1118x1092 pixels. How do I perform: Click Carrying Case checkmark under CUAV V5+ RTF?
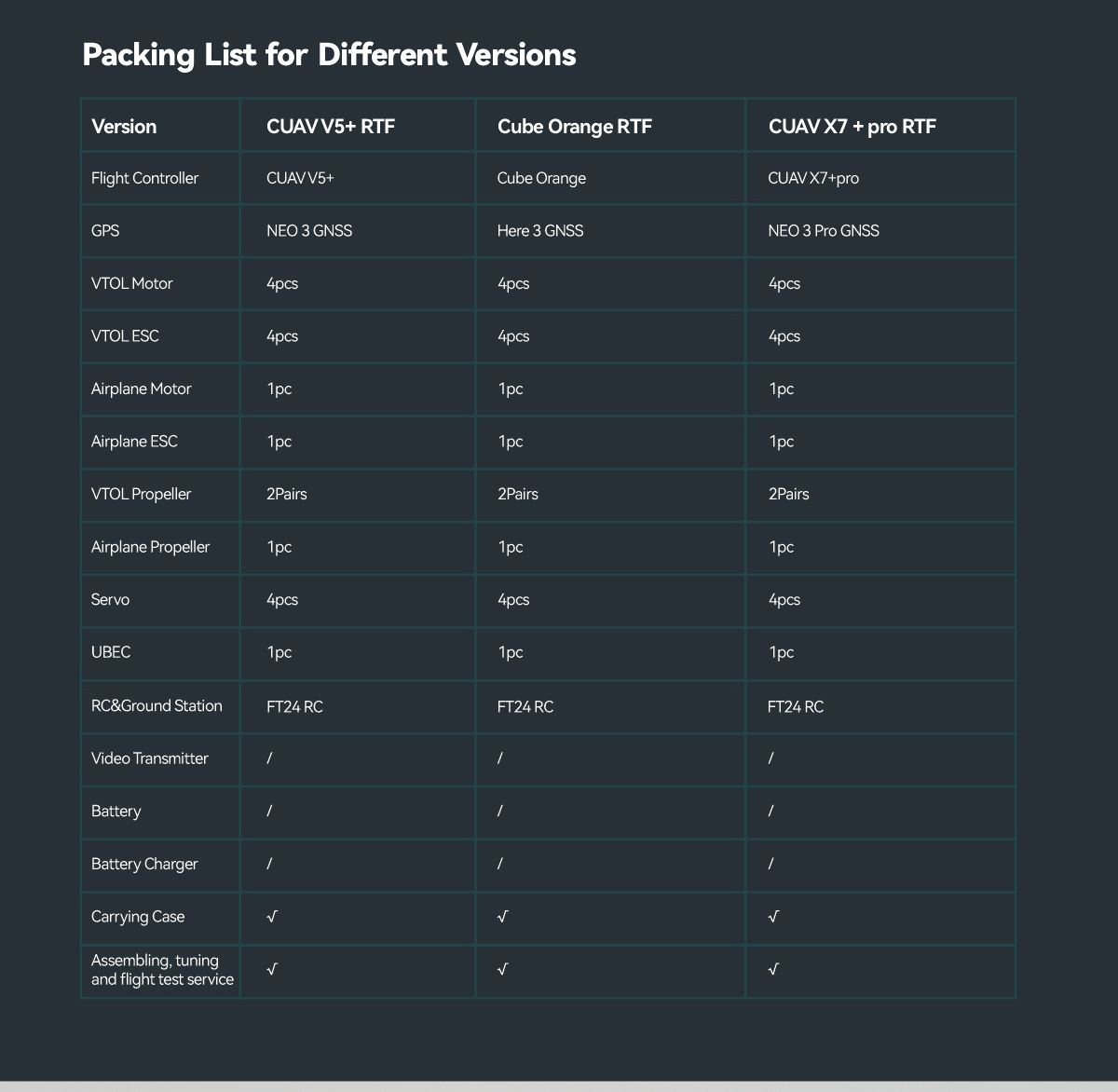[x=272, y=917]
